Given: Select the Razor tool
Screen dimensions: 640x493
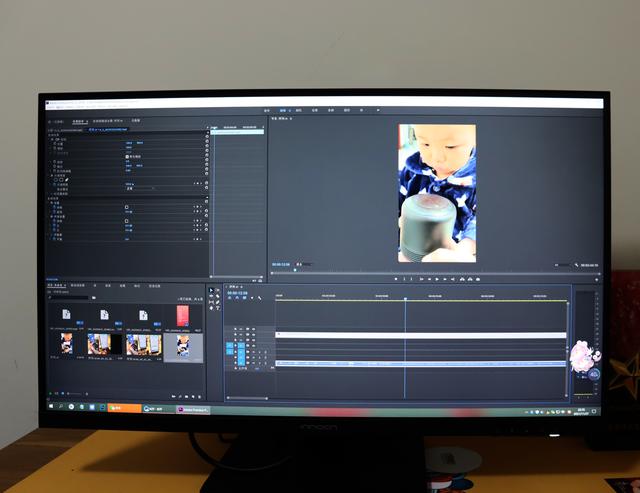Looking at the screenshot, I should click(218, 296).
